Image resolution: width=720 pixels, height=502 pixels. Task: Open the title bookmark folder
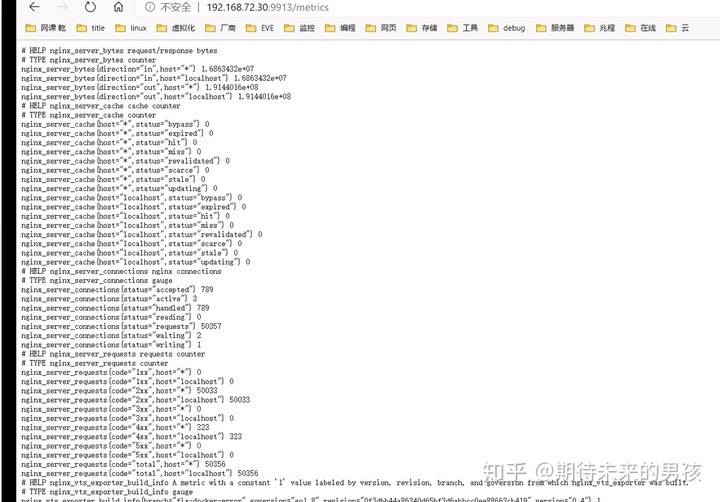point(91,28)
